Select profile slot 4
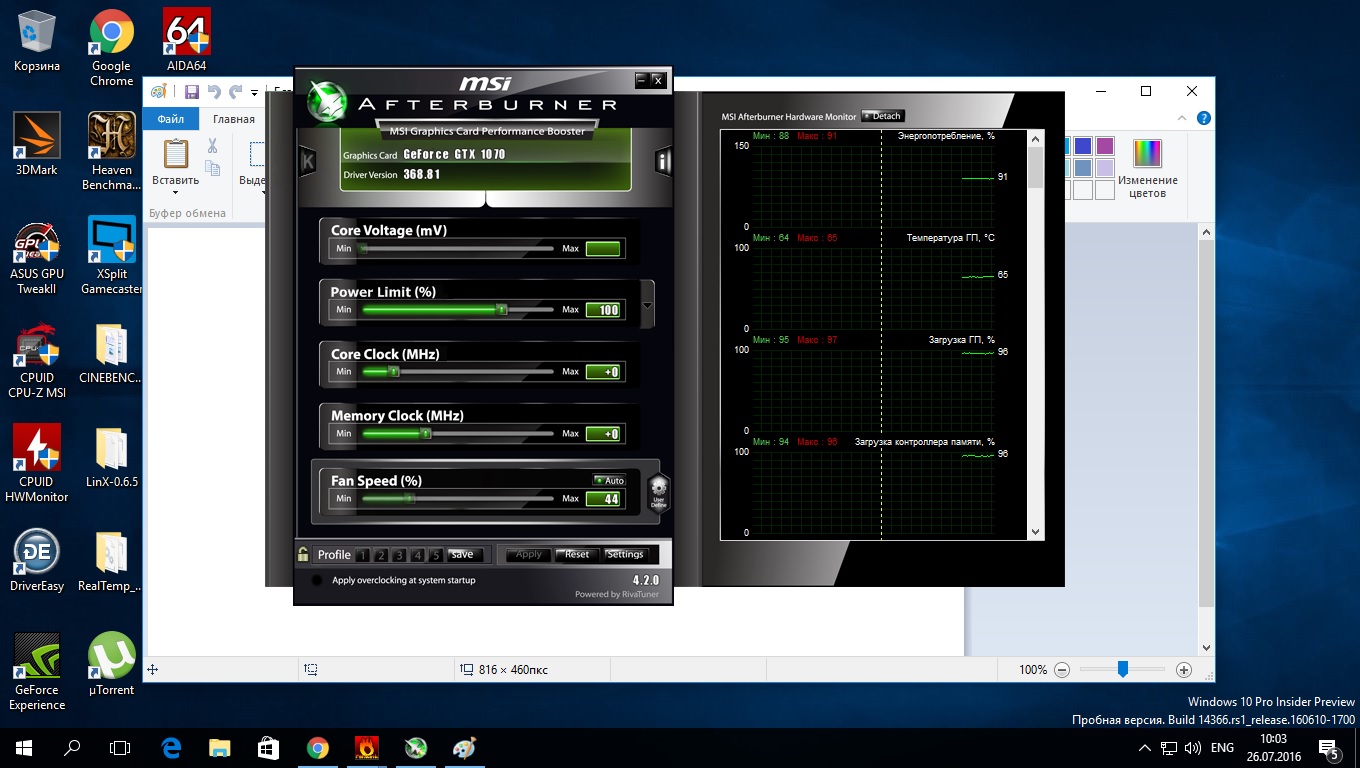 coord(417,555)
